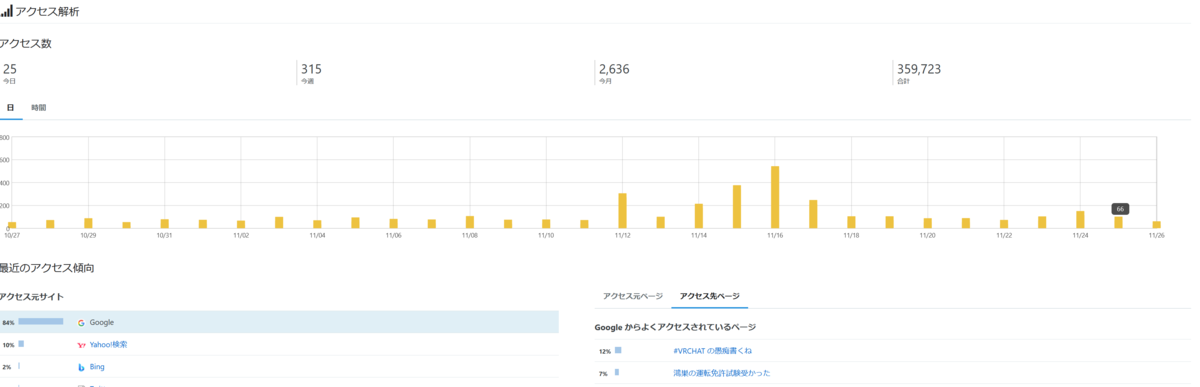The image size is (1200, 387).
Task: Select the chart bar for 11/08
Action: (x=470, y=222)
